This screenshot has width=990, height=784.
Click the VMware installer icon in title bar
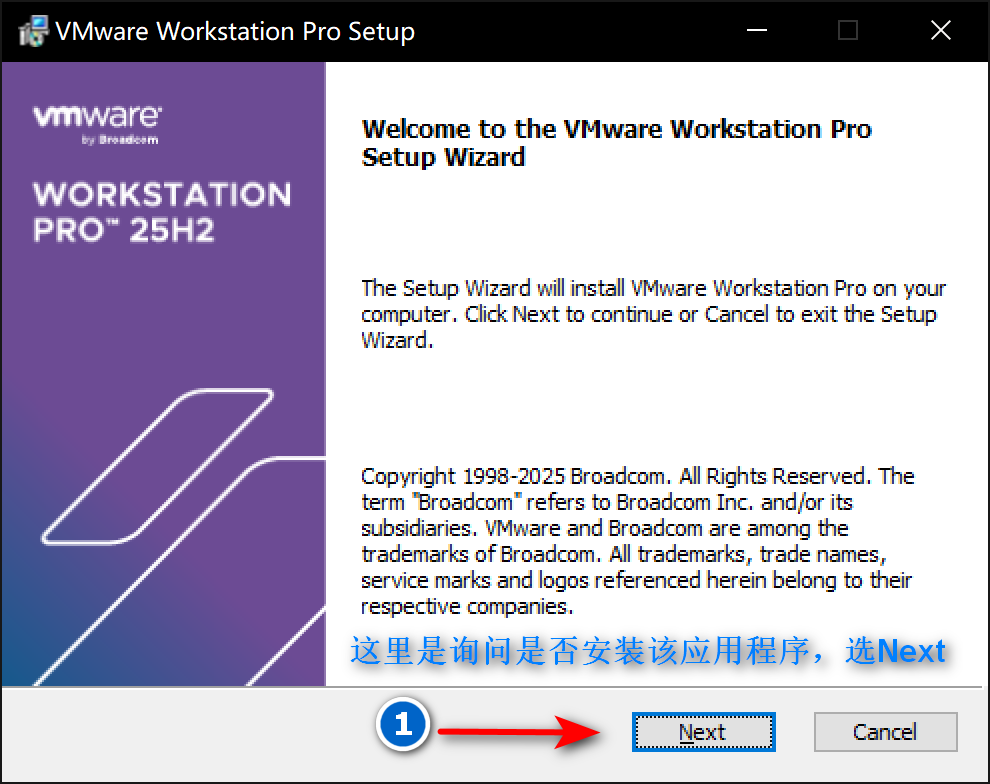pyautogui.click(x=33, y=30)
